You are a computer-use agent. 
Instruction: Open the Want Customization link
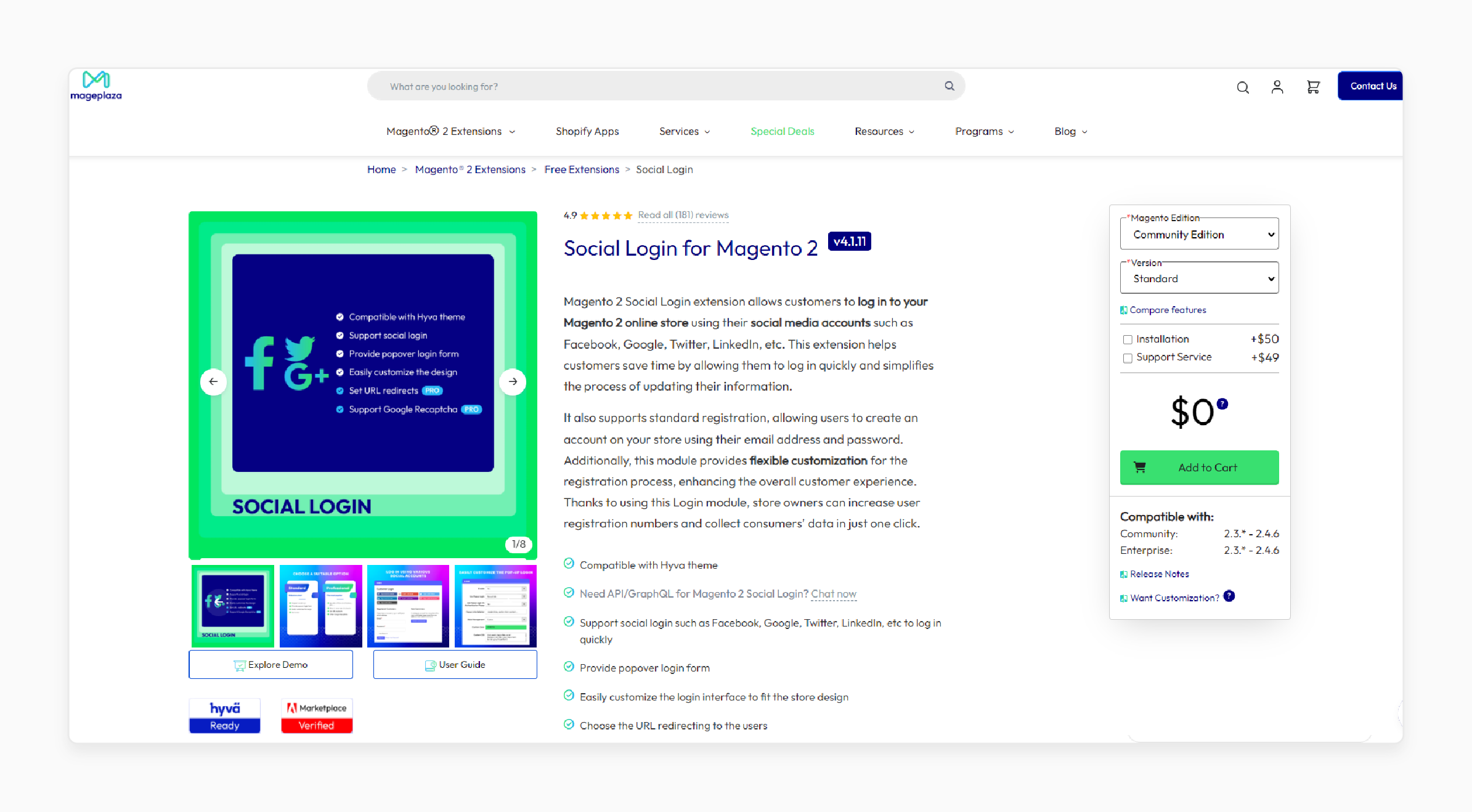point(1174,598)
